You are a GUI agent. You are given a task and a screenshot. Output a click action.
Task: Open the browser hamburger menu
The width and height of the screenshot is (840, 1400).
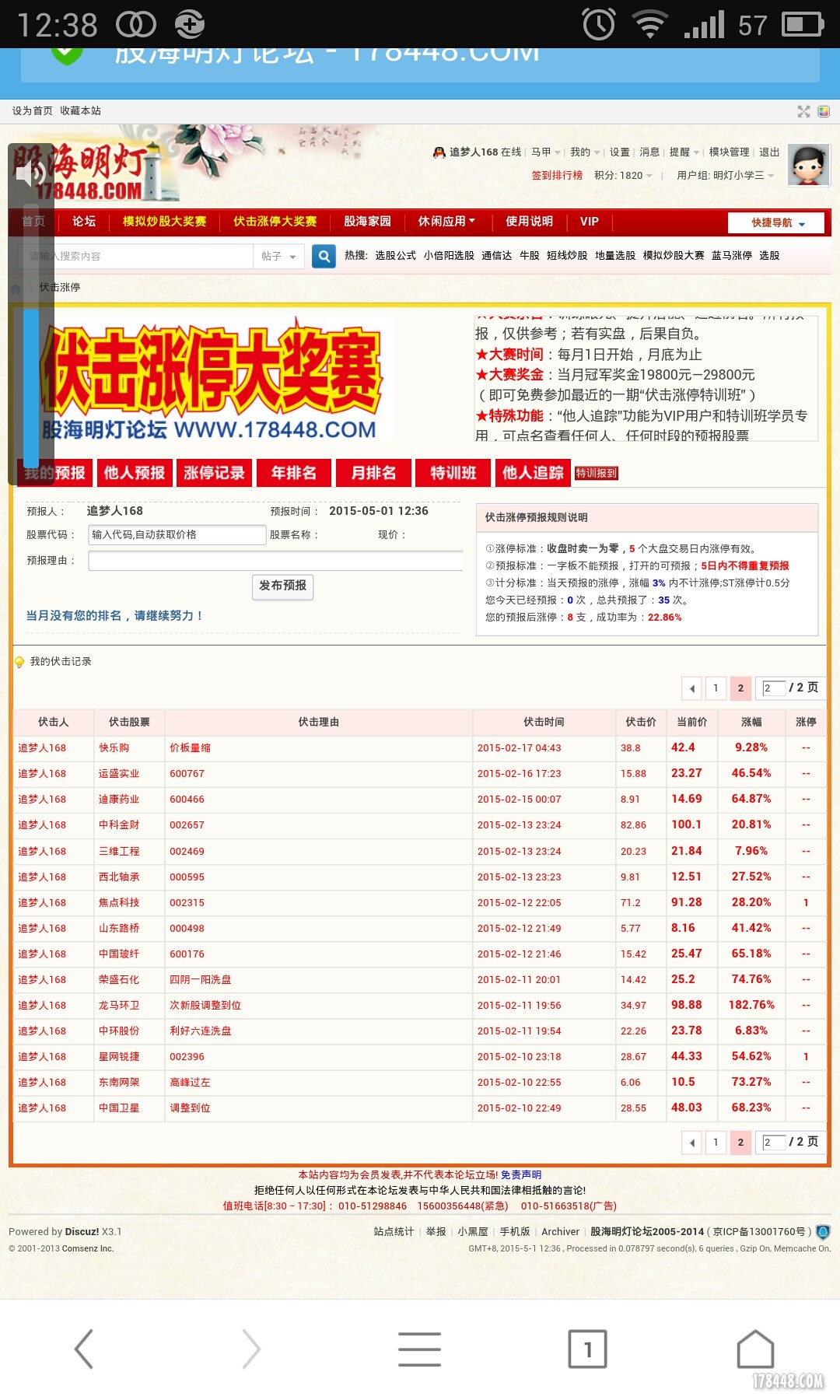[x=419, y=1349]
